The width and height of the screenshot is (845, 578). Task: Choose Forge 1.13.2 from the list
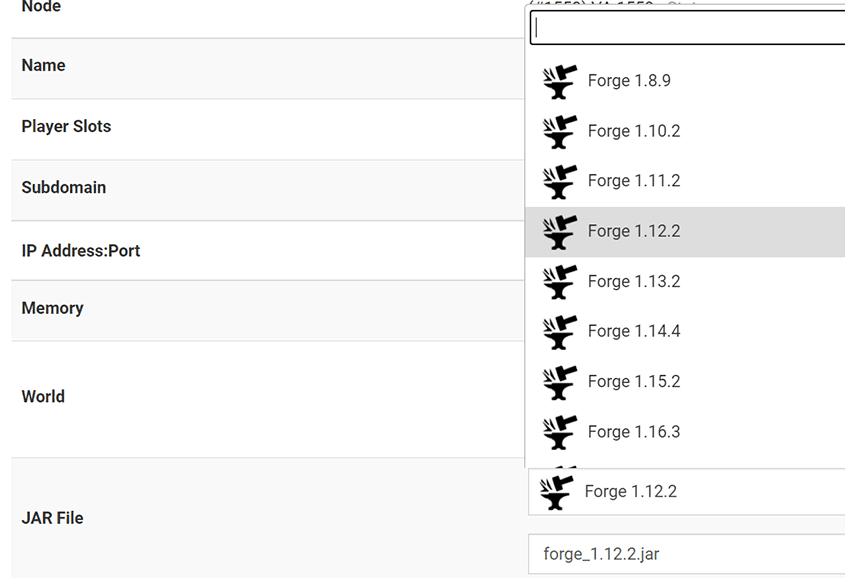tap(634, 282)
